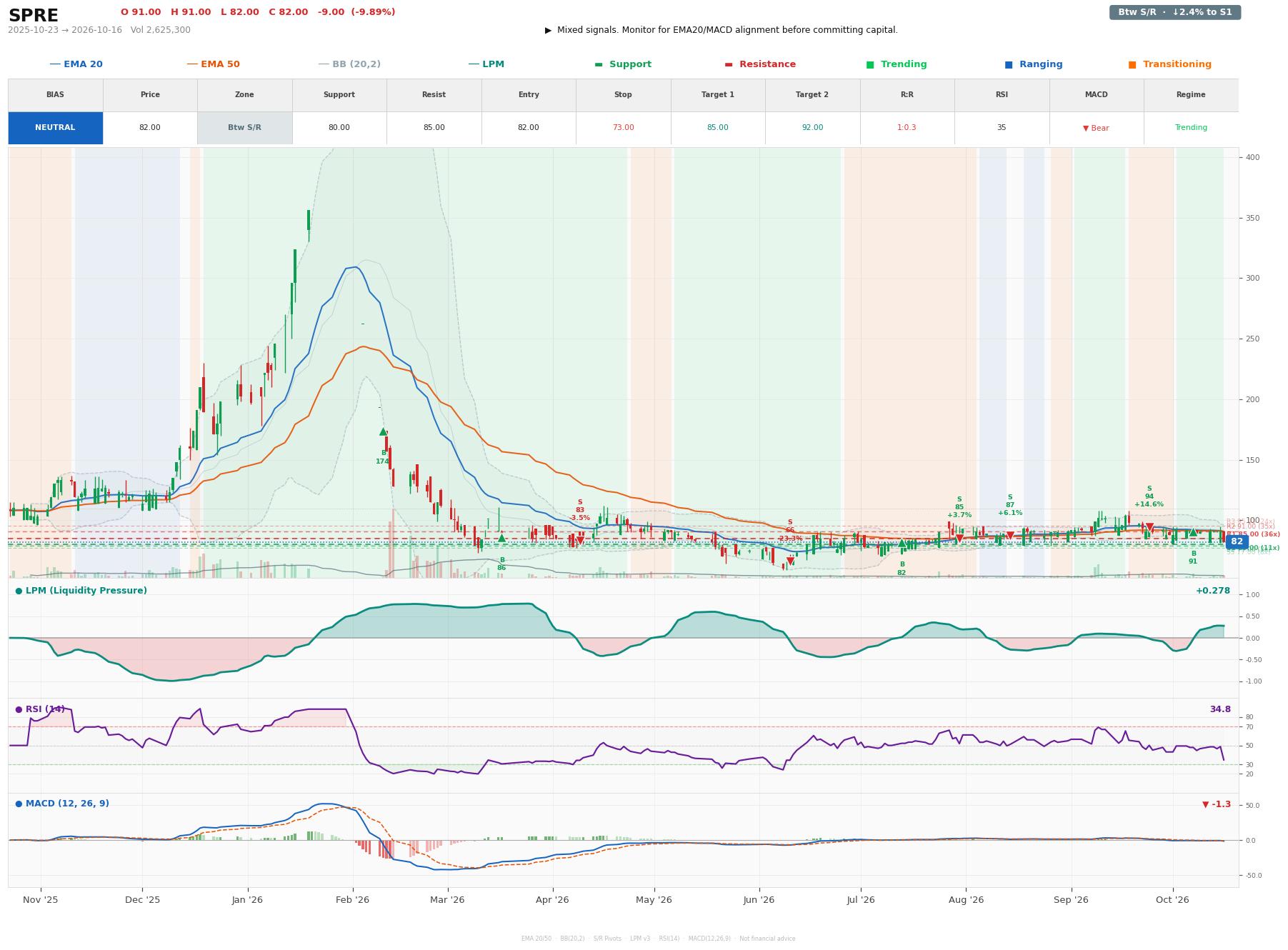Click the MACD reading -1.3
1288x950 pixels.
point(1217,804)
